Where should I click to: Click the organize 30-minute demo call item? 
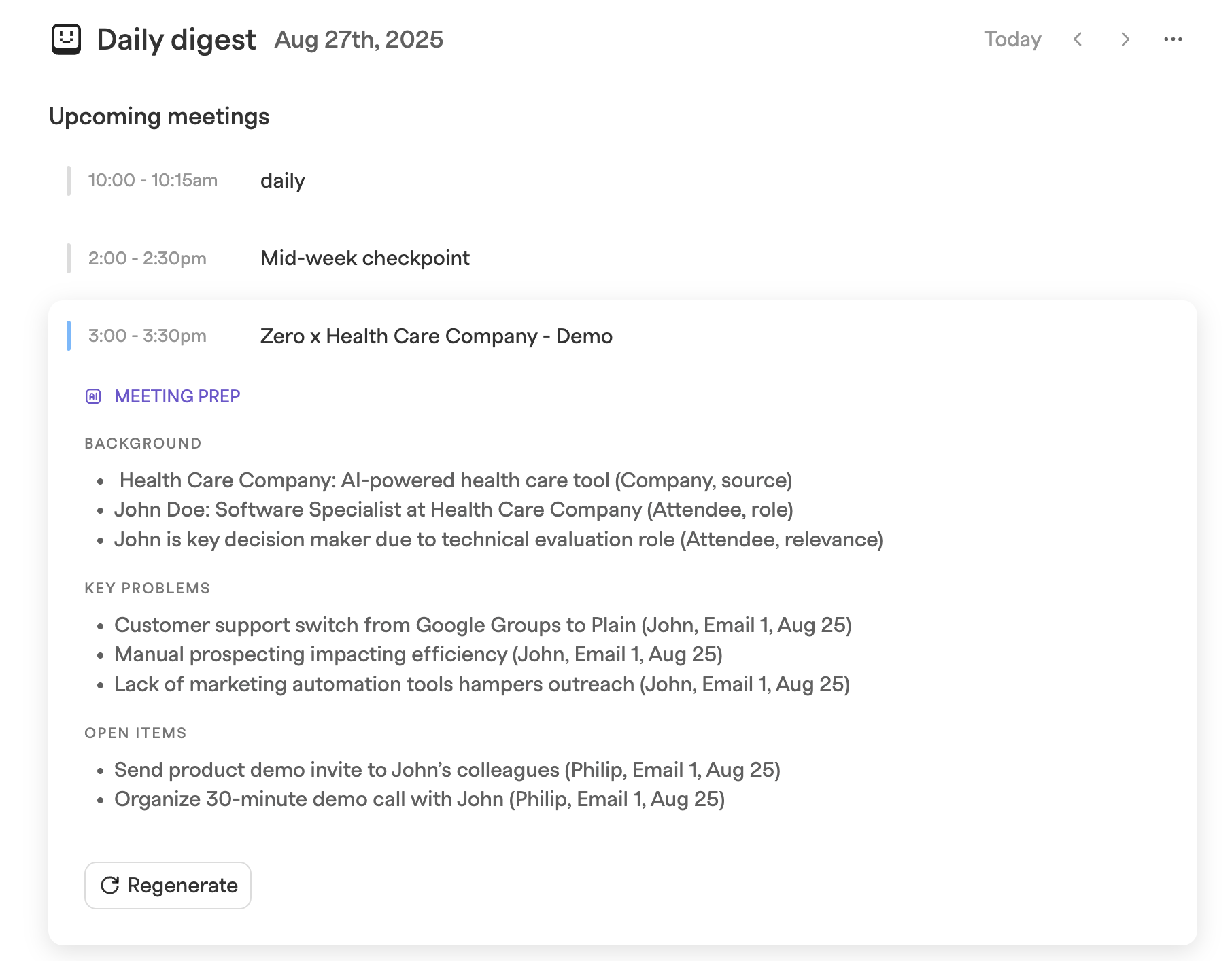420,799
